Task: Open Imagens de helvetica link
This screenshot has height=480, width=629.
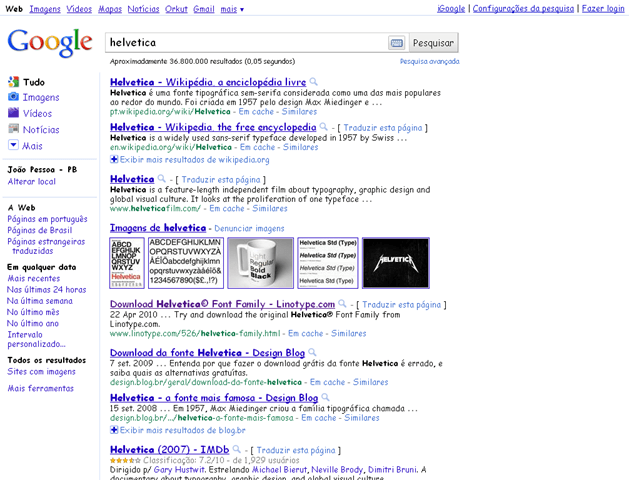Action: coord(158,228)
